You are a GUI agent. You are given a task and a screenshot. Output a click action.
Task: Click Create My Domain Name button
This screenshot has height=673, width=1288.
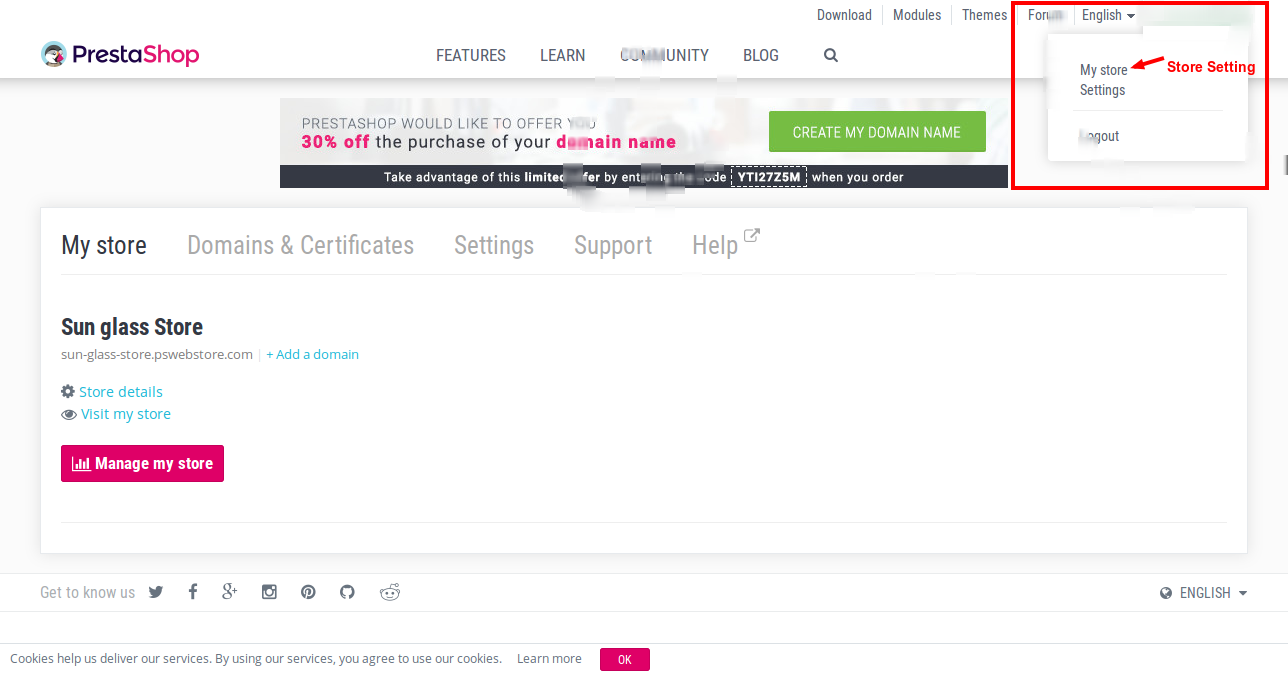coord(877,132)
